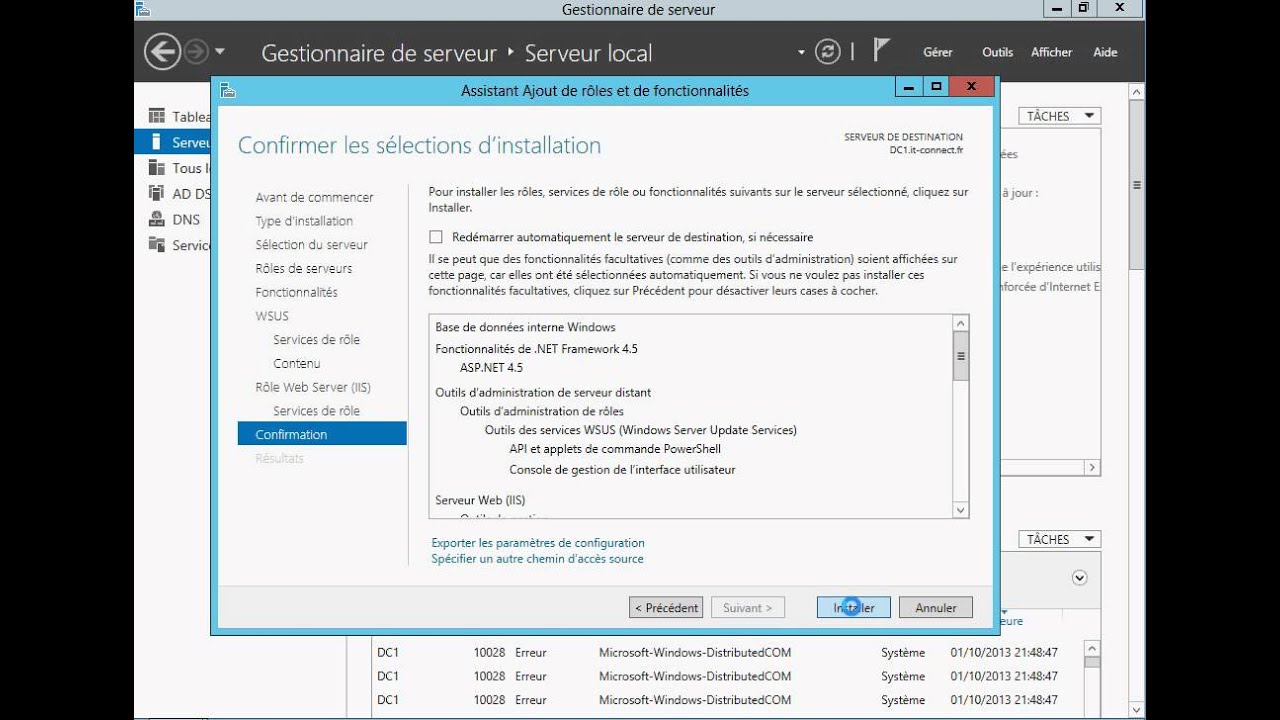Screen dimensions: 1280x720
Task: Click Console de gestion de l'interface utilisateur
Action: [x=622, y=469]
